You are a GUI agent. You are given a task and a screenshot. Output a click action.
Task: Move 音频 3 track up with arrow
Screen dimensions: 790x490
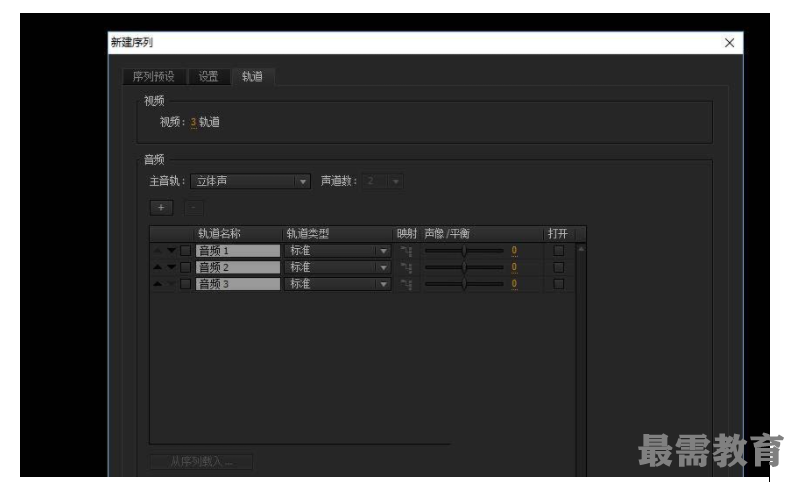[x=157, y=285]
